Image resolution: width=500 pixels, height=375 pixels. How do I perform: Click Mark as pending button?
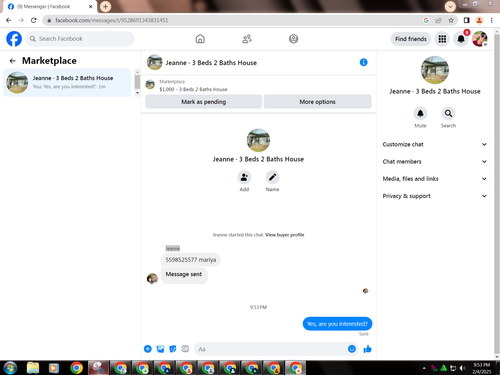pyautogui.click(x=203, y=102)
